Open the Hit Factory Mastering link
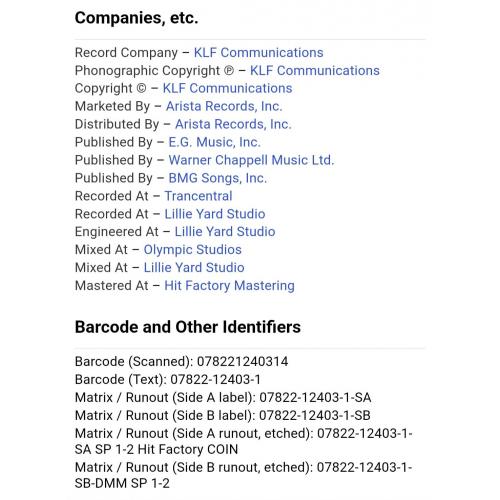Screen dimensions: 500x500 [x=229, y=286]
